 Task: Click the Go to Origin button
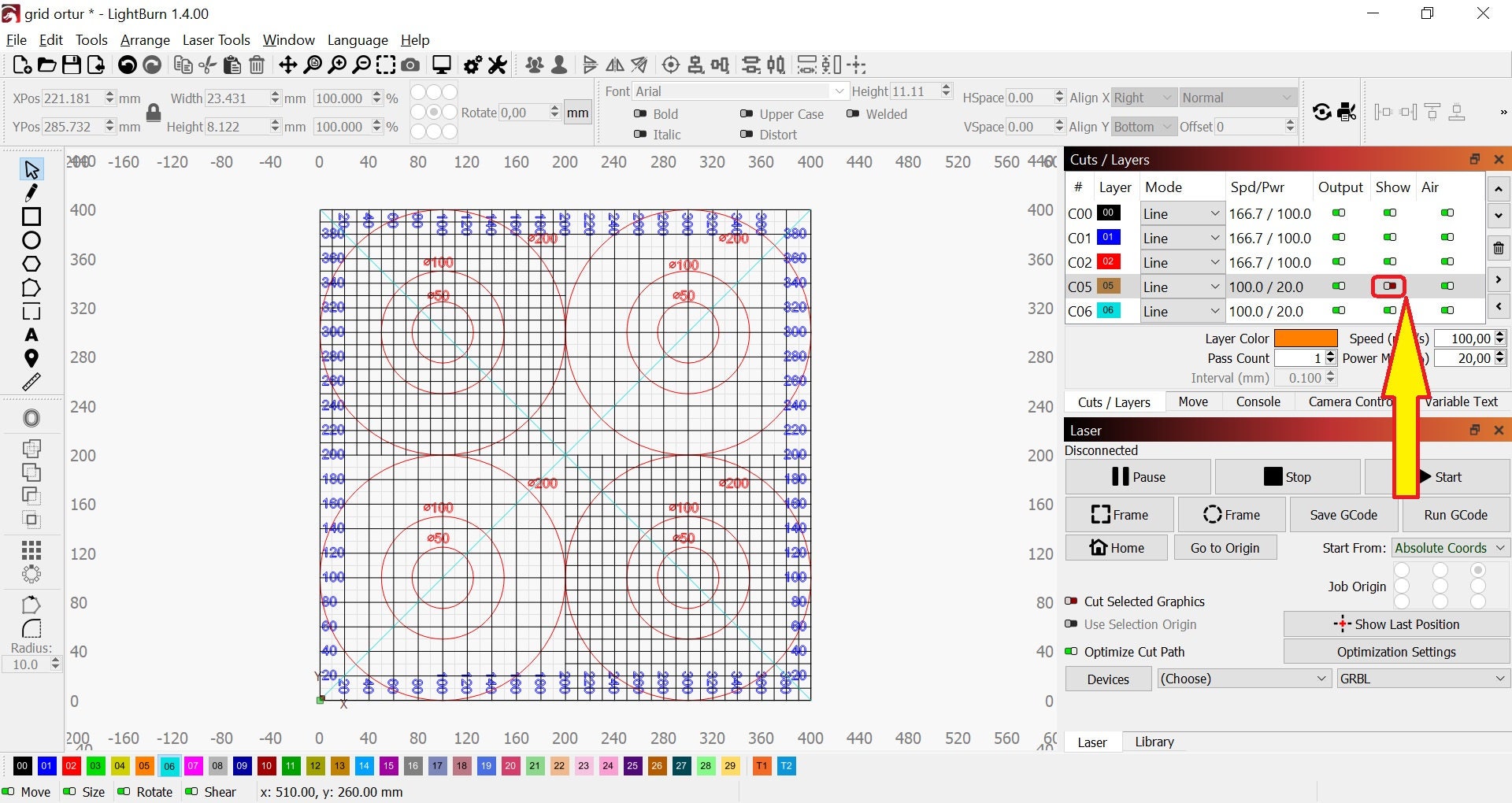(1225, 548)
